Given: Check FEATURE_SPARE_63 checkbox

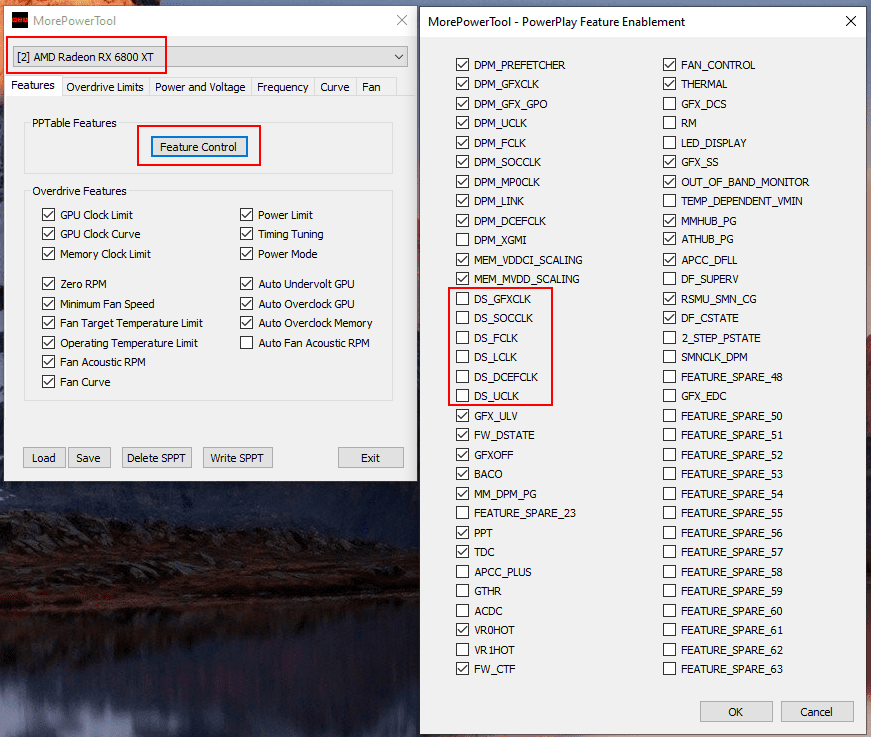Looking at the screenshot, I should tap(669, 669).
